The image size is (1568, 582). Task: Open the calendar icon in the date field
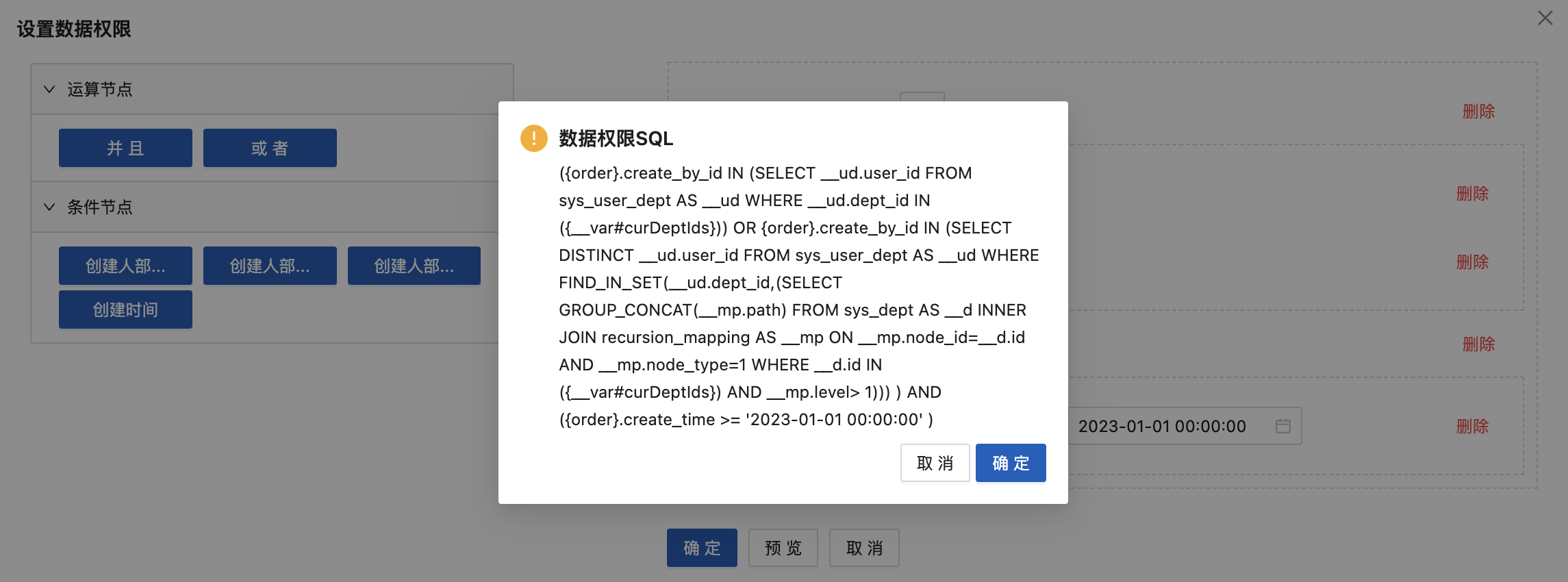(1282, 426)
